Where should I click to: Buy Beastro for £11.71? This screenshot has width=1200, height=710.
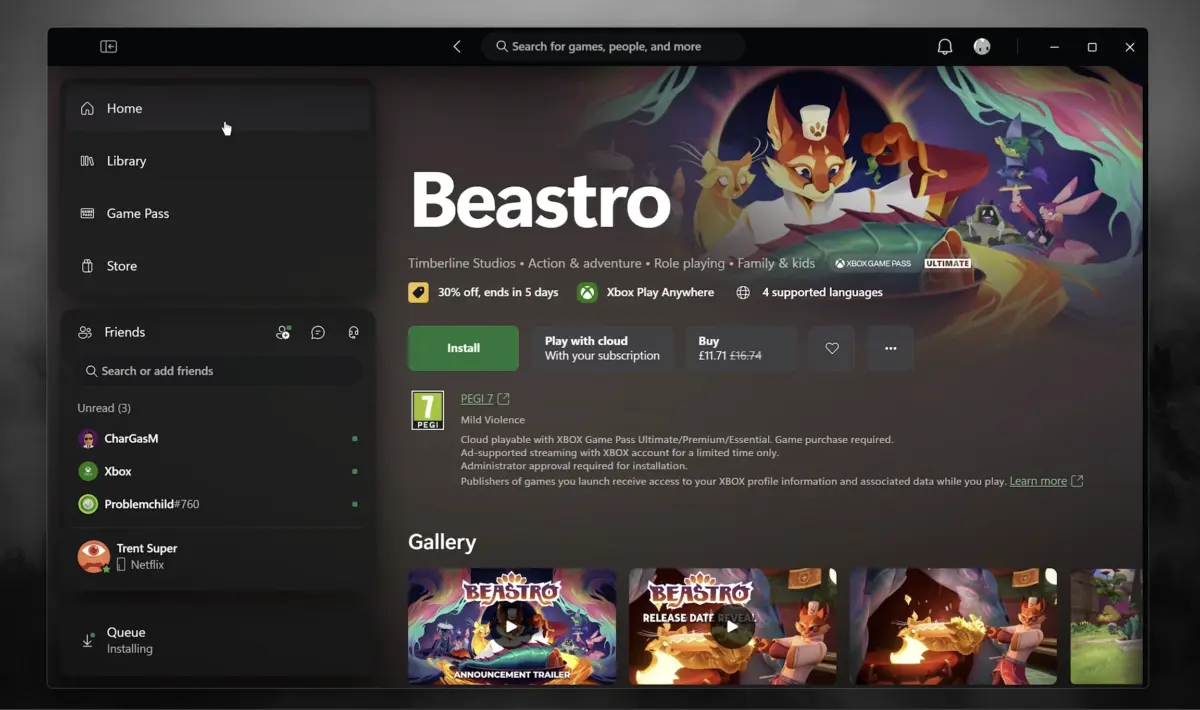[x=741, y=348]
